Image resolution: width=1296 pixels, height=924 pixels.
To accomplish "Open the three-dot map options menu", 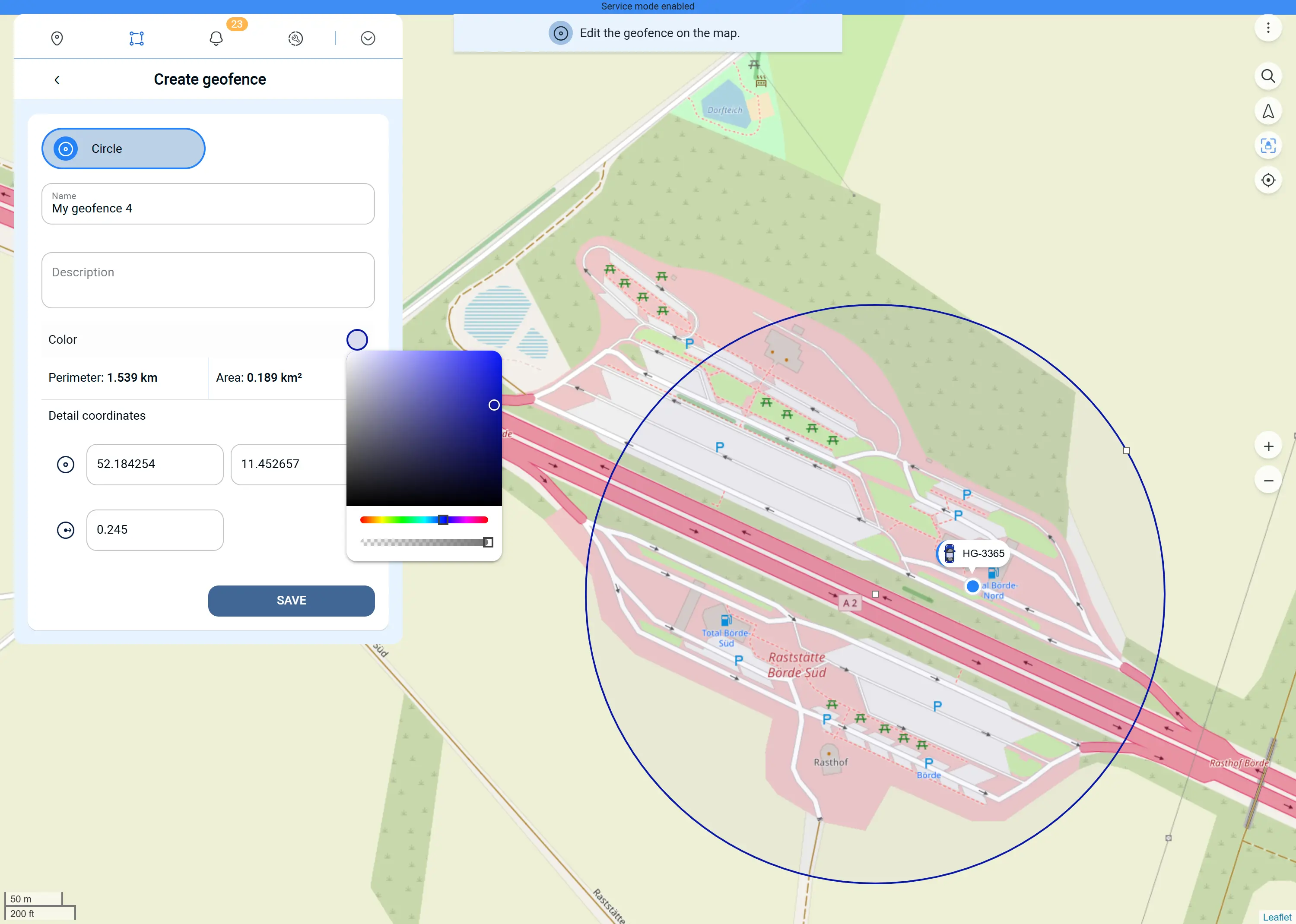I will pos(1268,27).
